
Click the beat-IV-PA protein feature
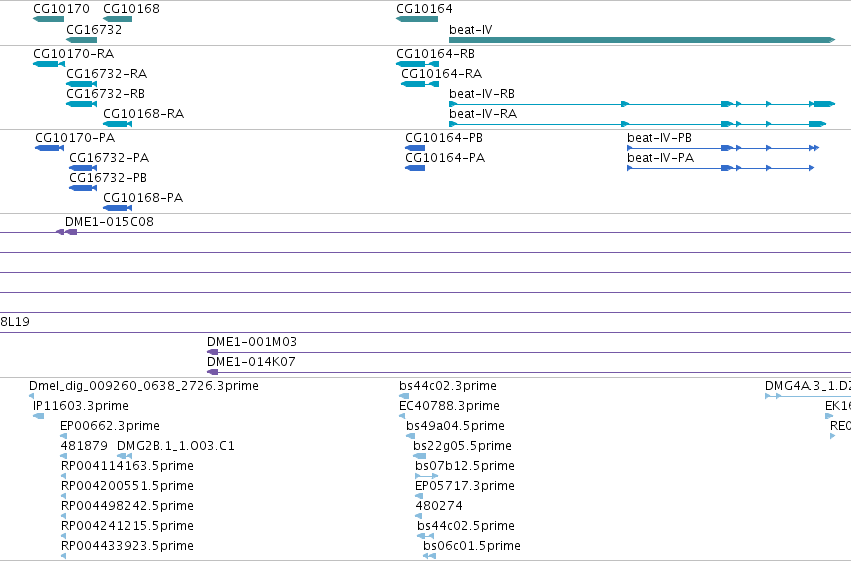(x=720, y=168)
